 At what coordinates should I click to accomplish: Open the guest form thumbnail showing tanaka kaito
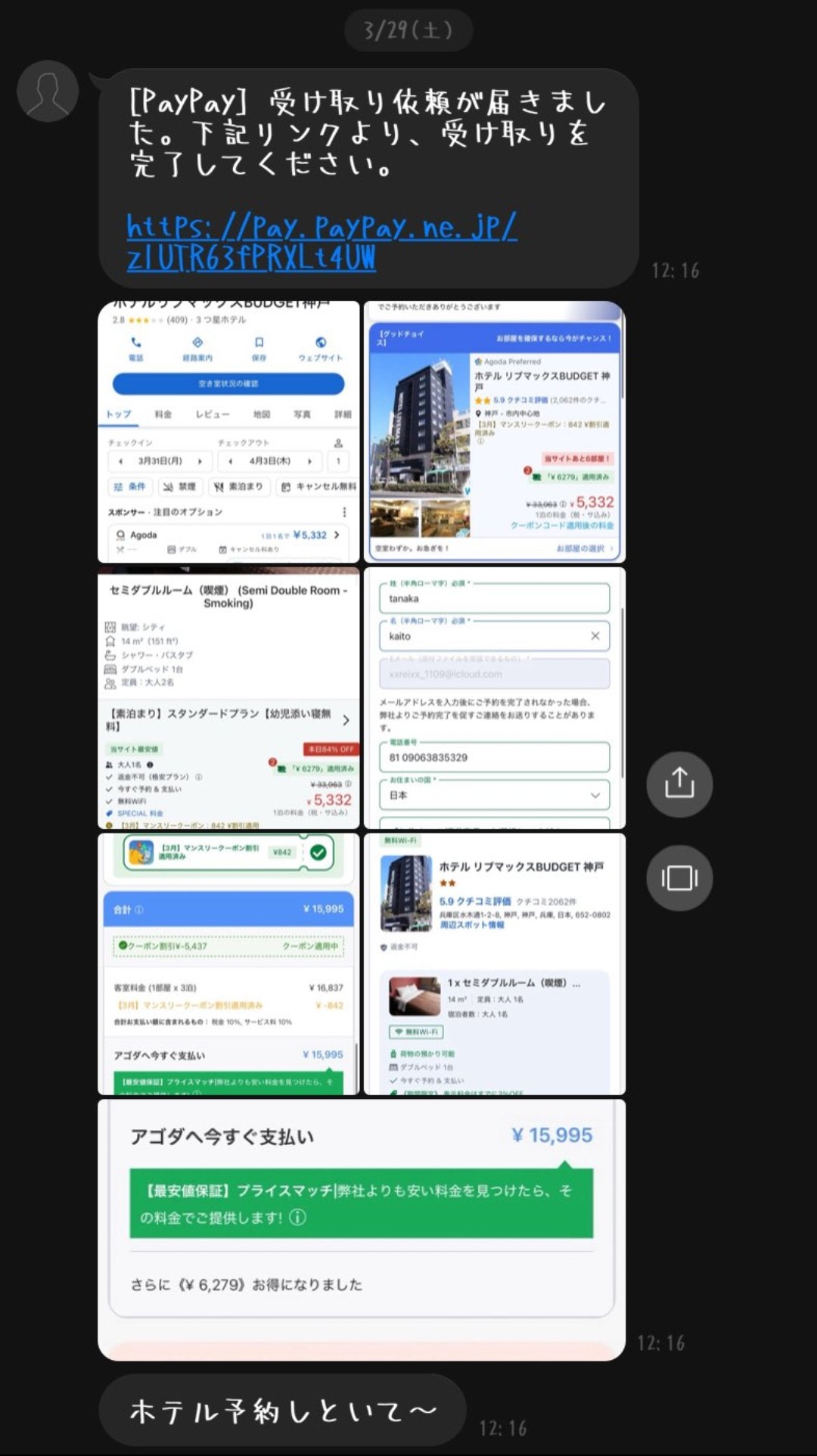[x=495, y=698]
